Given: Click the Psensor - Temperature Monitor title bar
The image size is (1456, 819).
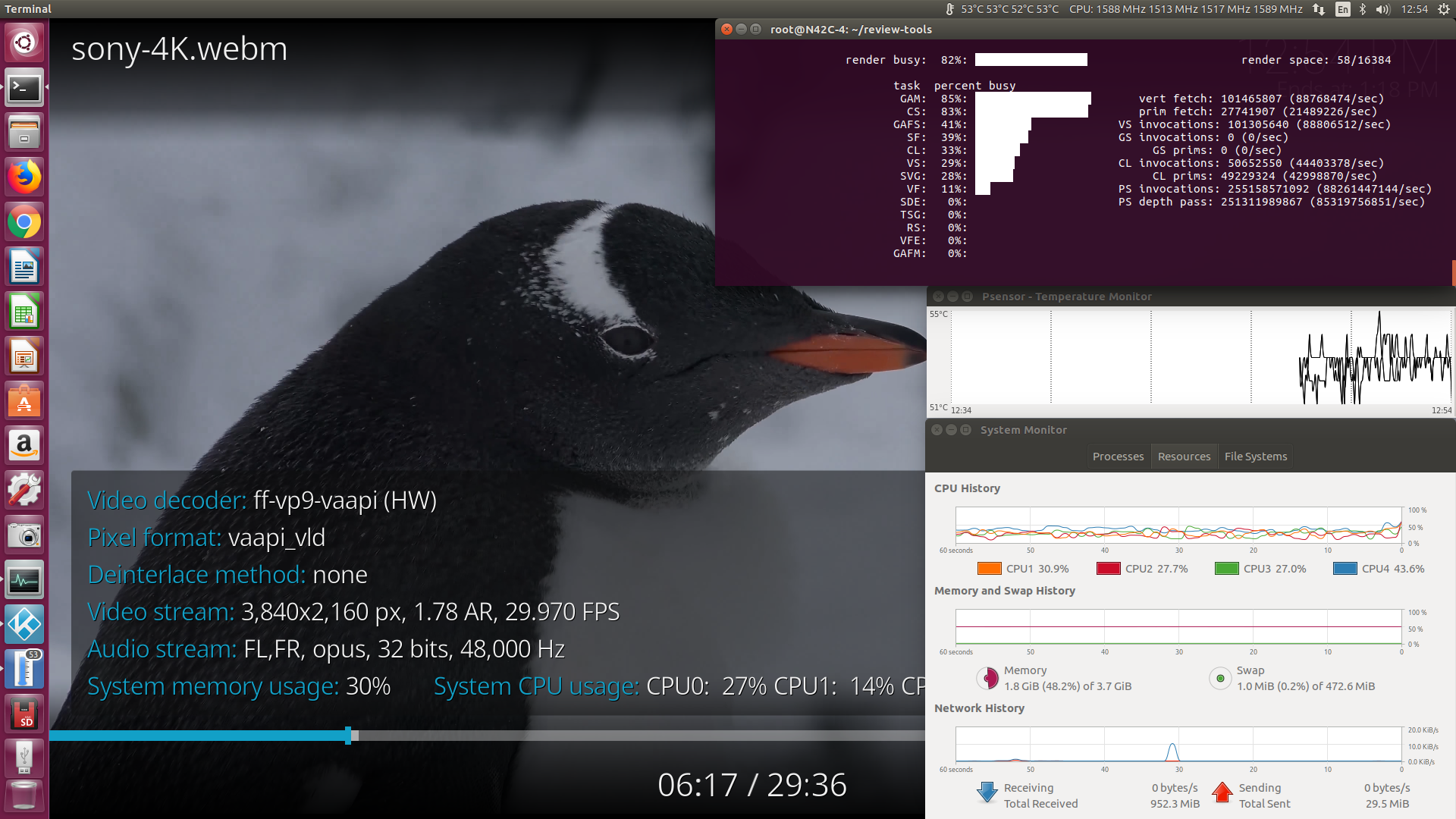Looking at the screenshot, I should 1191,297.
